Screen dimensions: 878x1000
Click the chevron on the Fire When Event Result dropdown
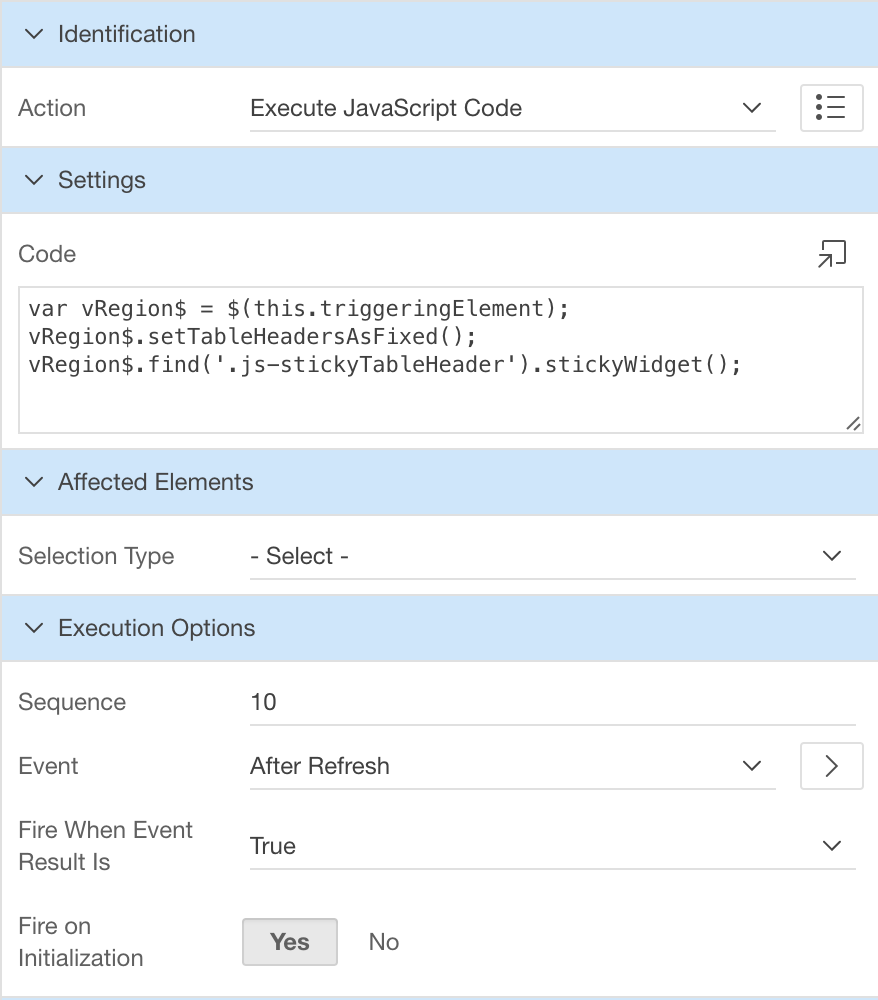click(x=831, y=845)
